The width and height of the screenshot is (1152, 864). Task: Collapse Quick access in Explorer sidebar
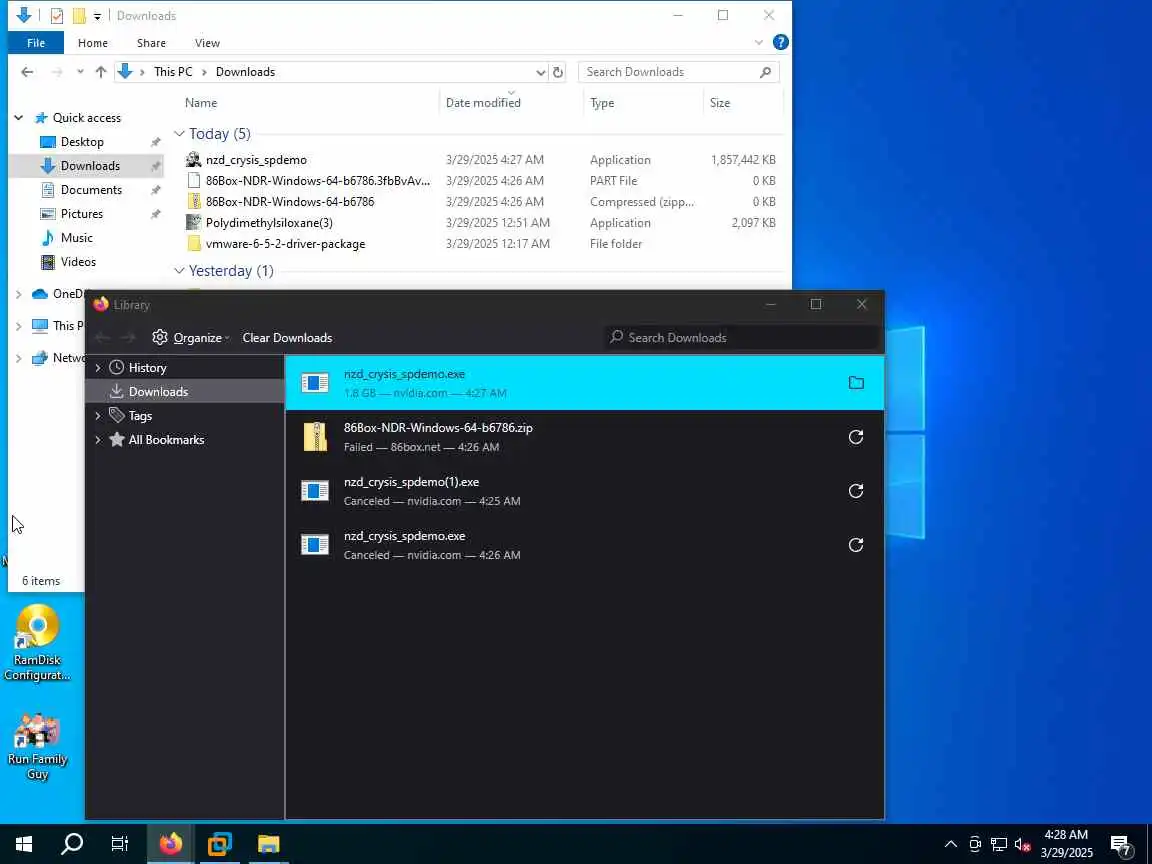[x=18, y=118]
